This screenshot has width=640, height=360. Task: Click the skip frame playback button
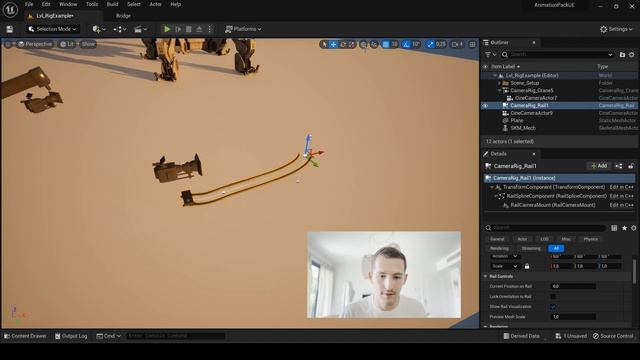click(x=178, y=29)
